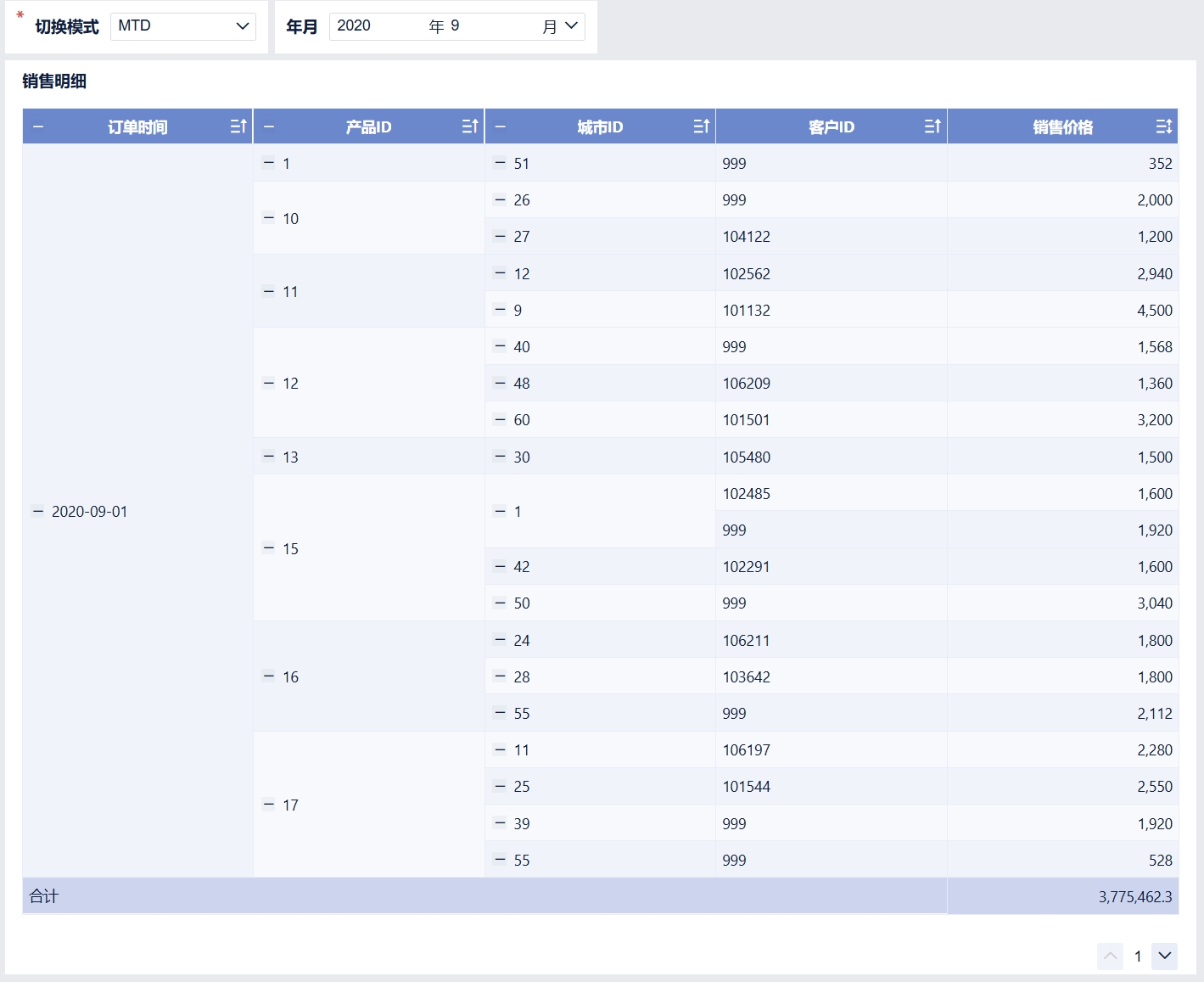Collapse city ID 60 row
This screenshot has height=982, width=1204.
point(501,419)
